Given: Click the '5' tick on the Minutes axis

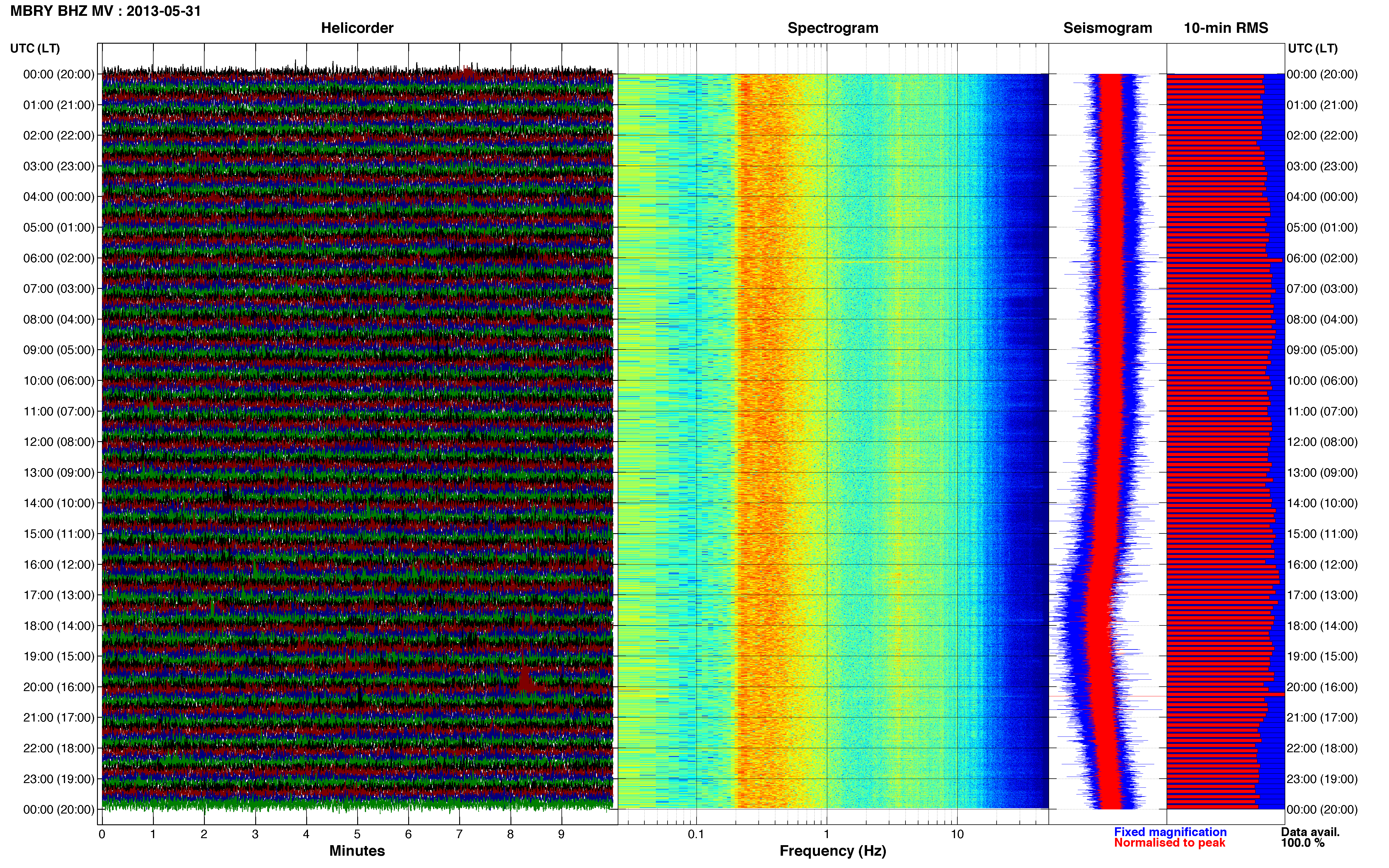Looking at the screenshot, I should point(357,835).
